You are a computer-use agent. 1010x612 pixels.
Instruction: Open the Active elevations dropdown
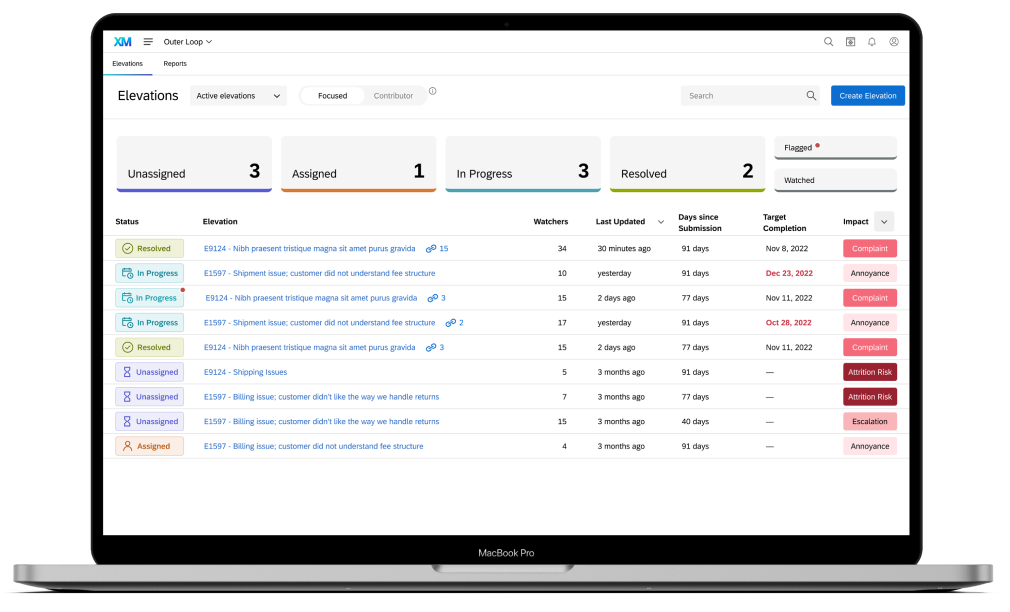click(238, 96)
